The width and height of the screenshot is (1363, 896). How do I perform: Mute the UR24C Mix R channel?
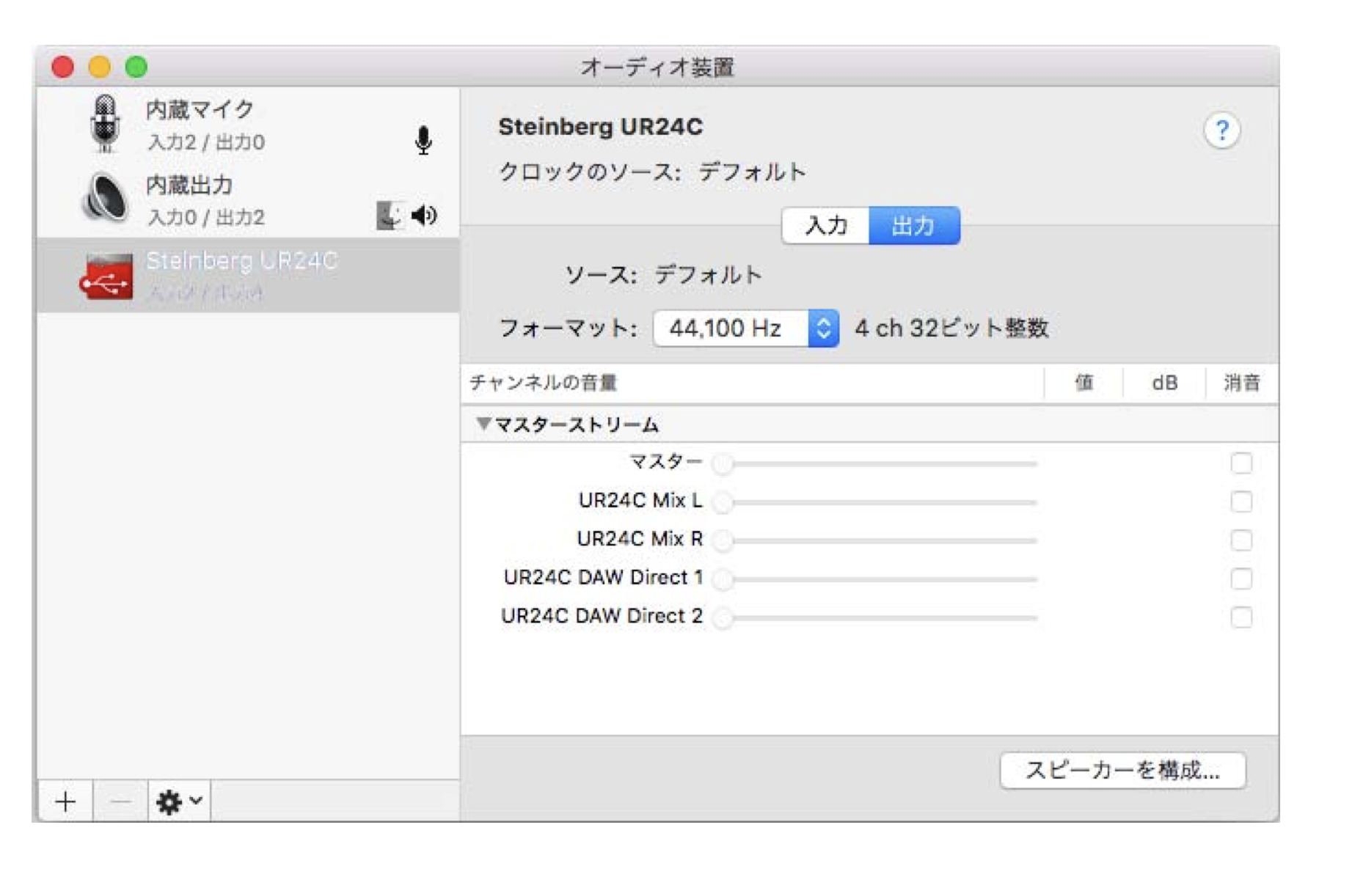1241,540
